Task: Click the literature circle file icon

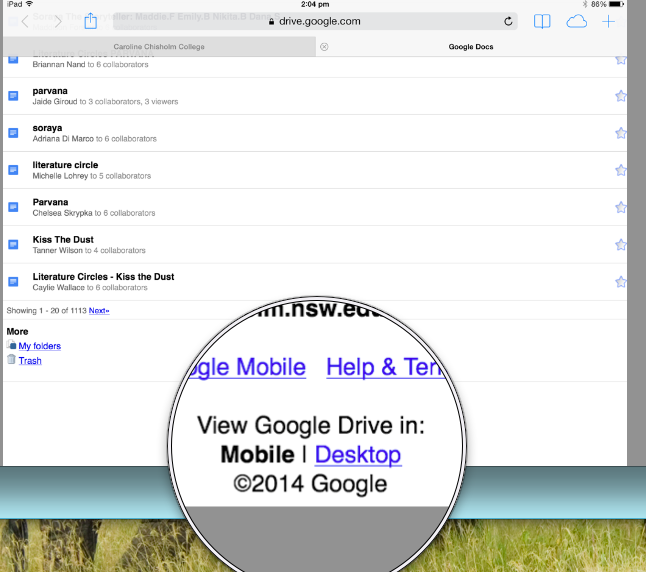Action: pos(13,170)
